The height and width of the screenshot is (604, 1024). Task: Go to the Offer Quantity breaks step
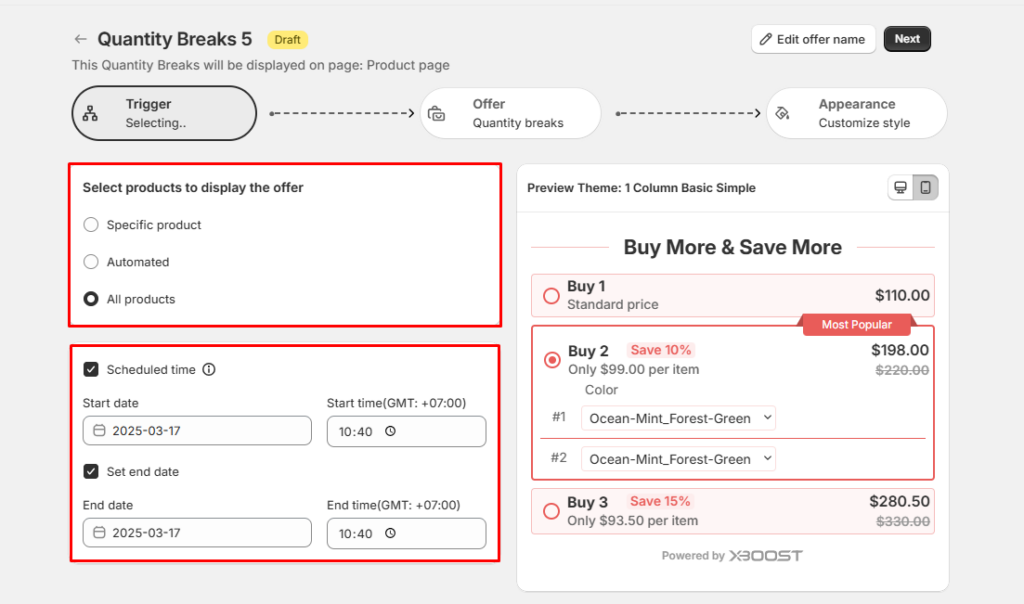(x=510, y=113)
